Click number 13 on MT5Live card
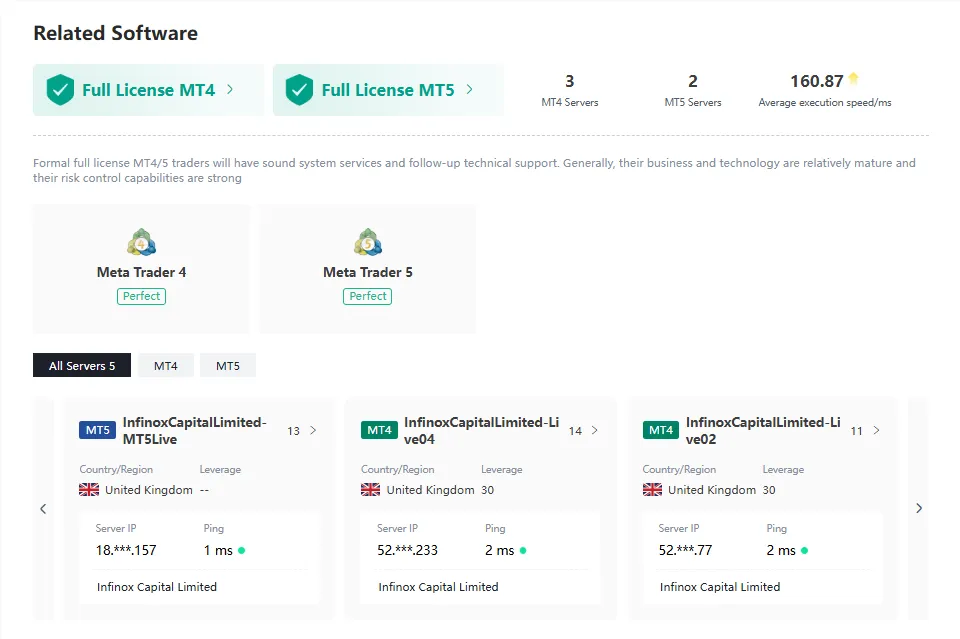Viewport: 960px width, 639px height. click(294, 431)
